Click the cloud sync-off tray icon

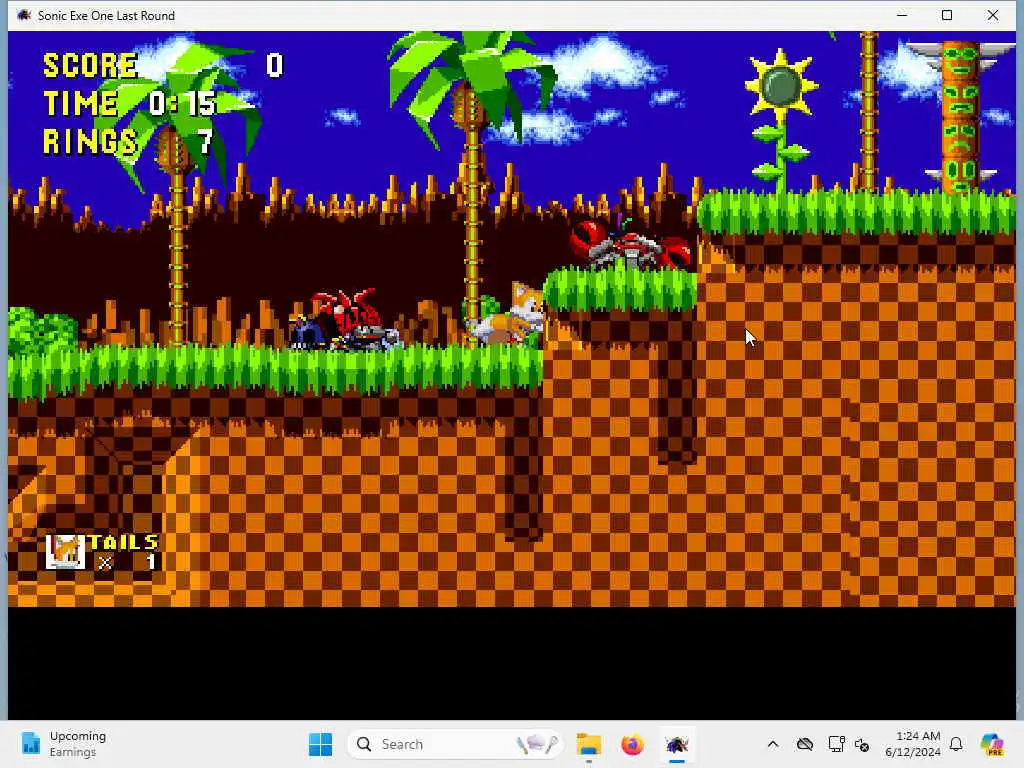805,744
